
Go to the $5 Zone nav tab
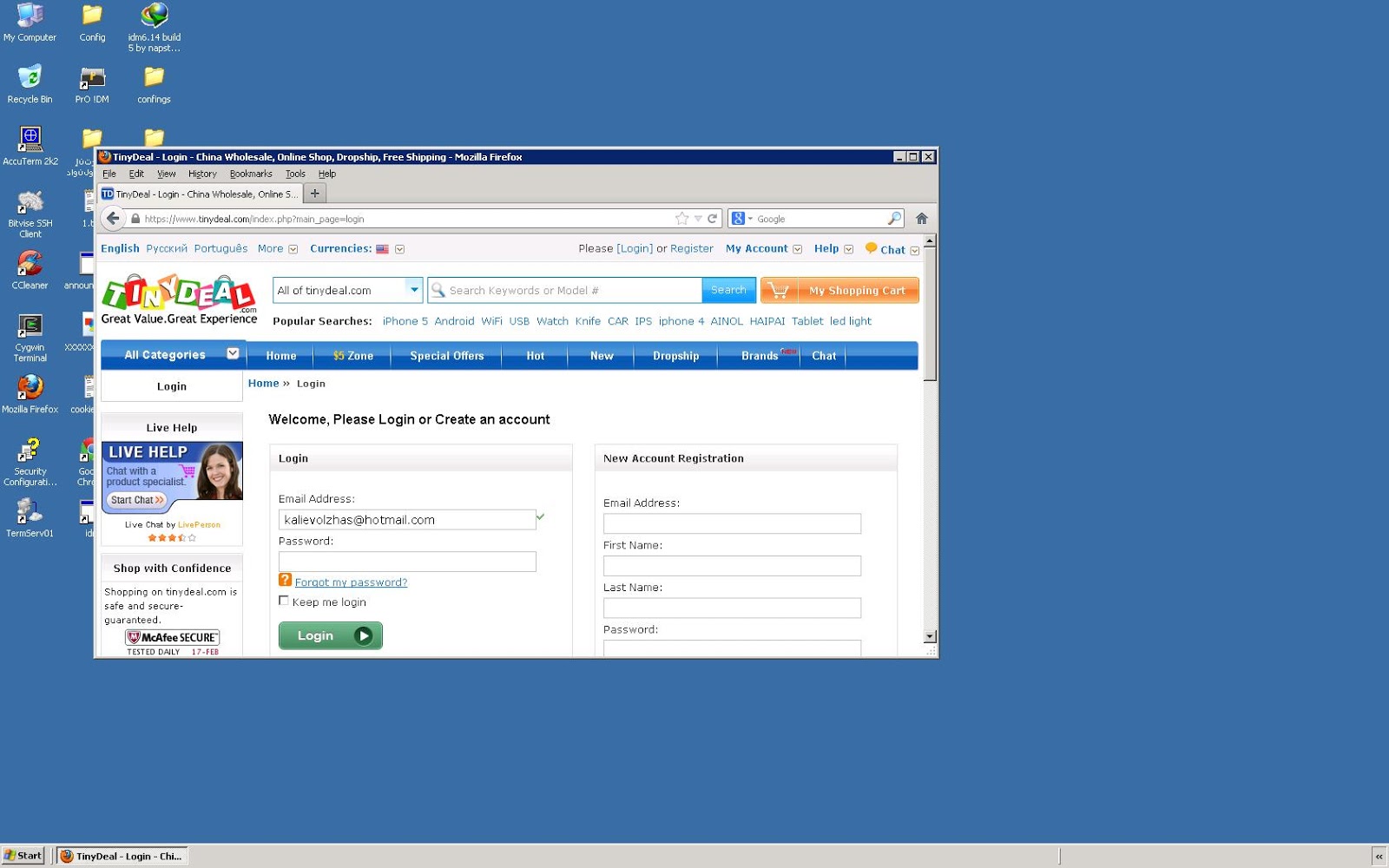point(353,356)
